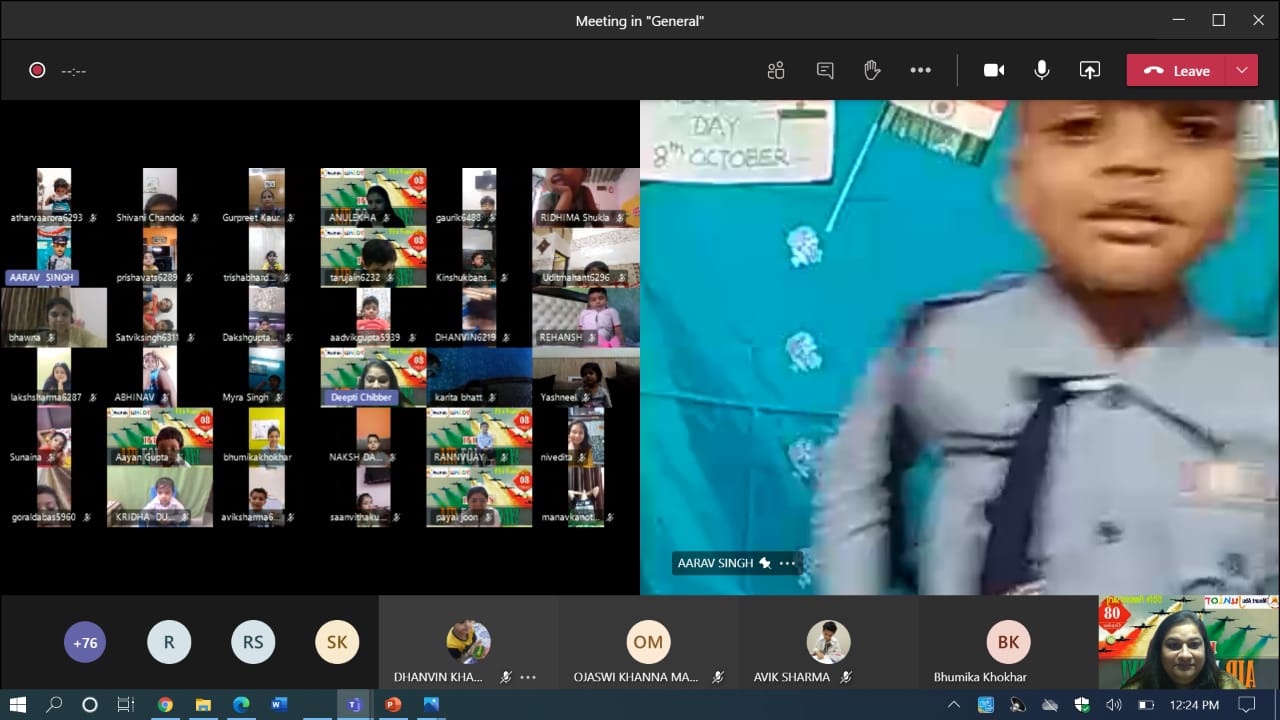Click the Share content icon
The width and height of the screenshot is (1280, 720).
point(1089,70)
